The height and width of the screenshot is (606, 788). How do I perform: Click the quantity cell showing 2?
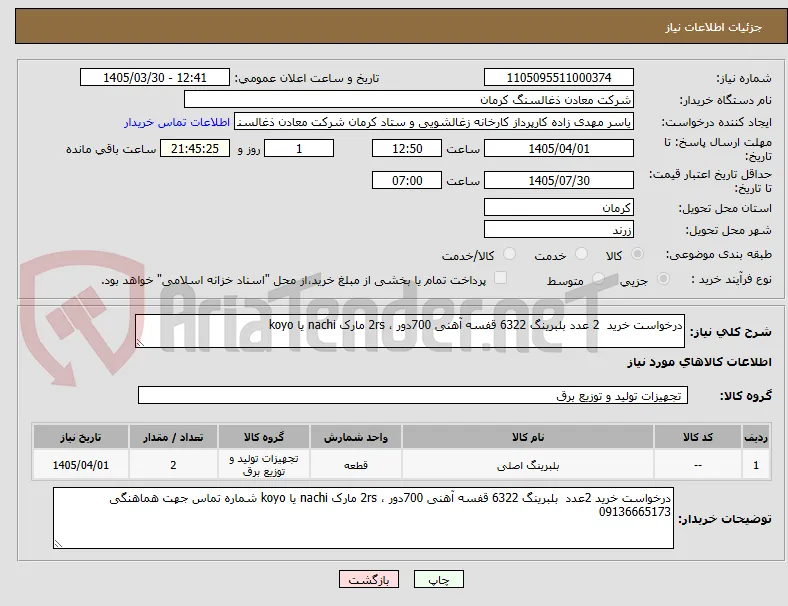tap(173, 465)
